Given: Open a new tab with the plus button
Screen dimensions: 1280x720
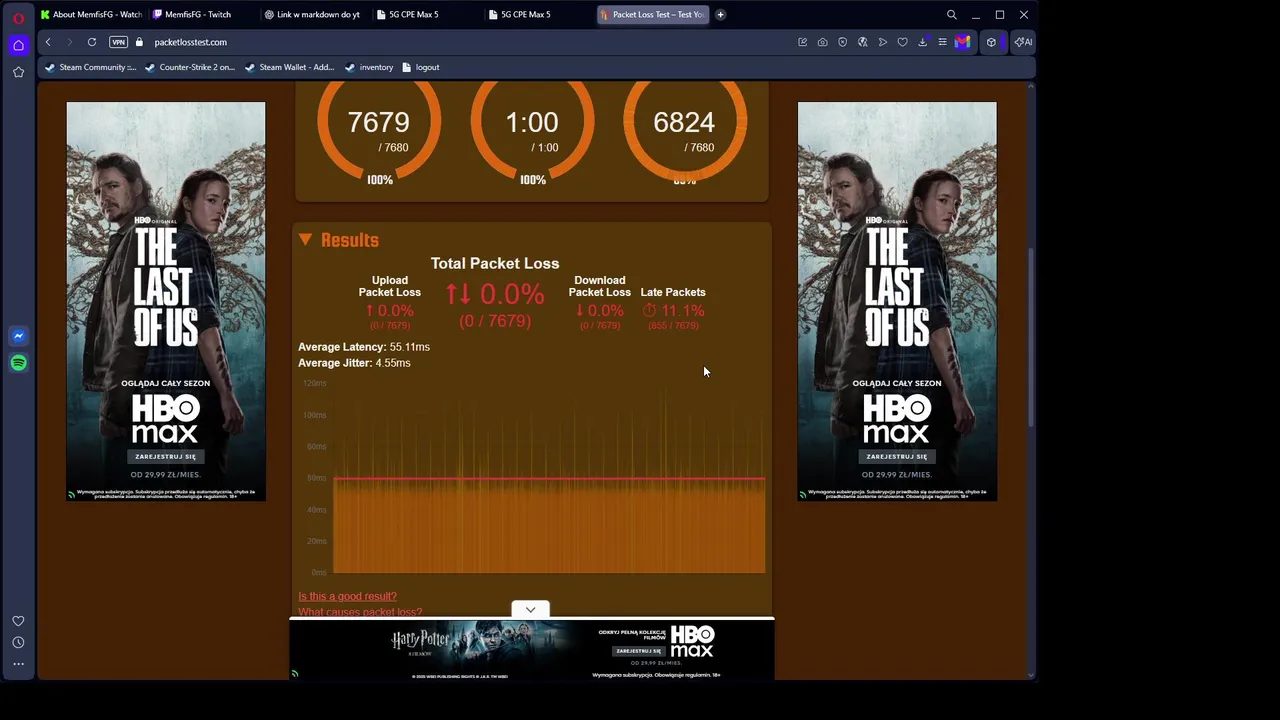Looking at the screenshot, I should click(x=720, y=15).
